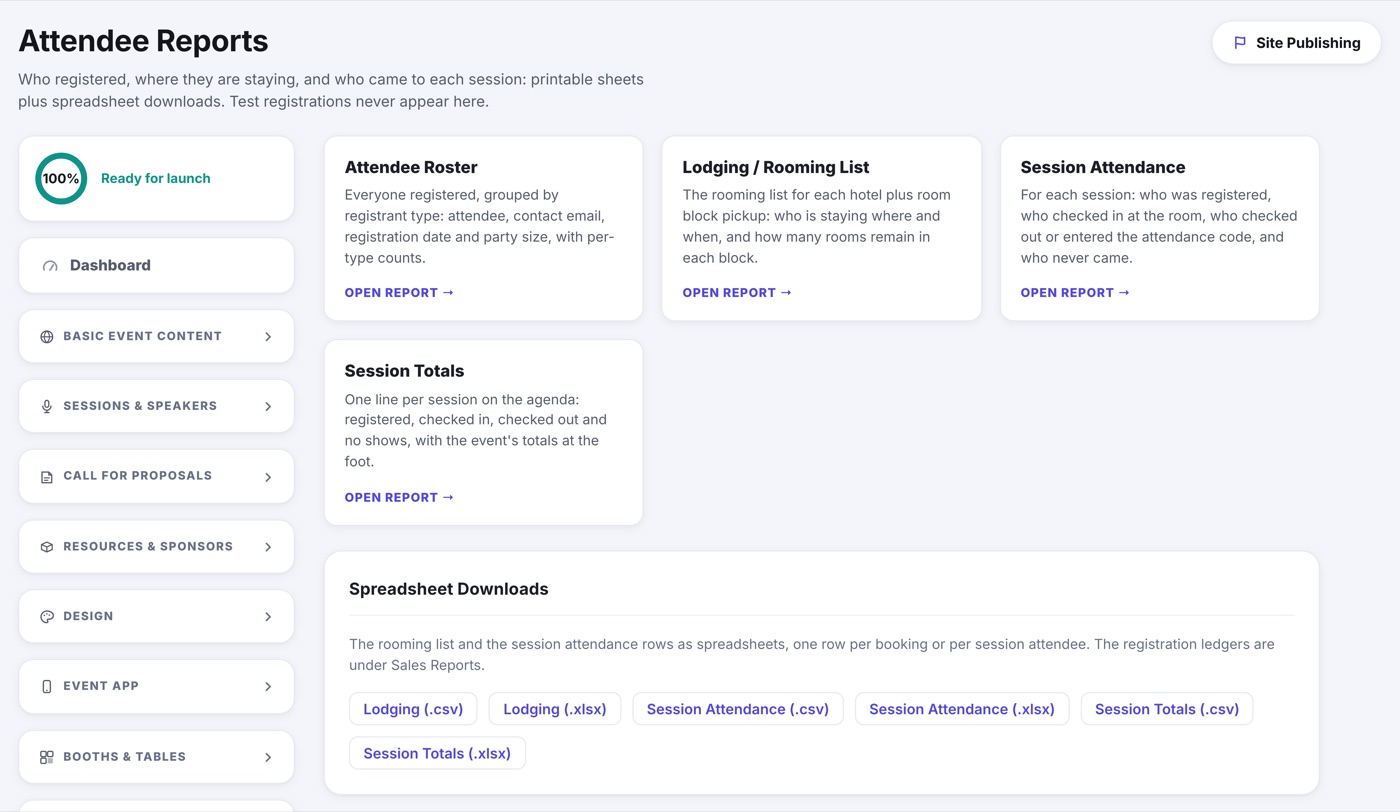This screenshot has height=812, width=1400.
Task: Download Session Totals (.xlsx)
Action: click(x=437, y=753)
